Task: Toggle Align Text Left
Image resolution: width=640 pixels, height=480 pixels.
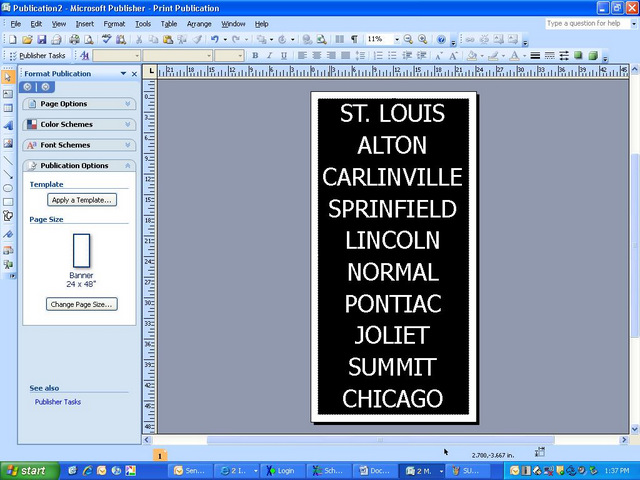Action: pos(302,56)
